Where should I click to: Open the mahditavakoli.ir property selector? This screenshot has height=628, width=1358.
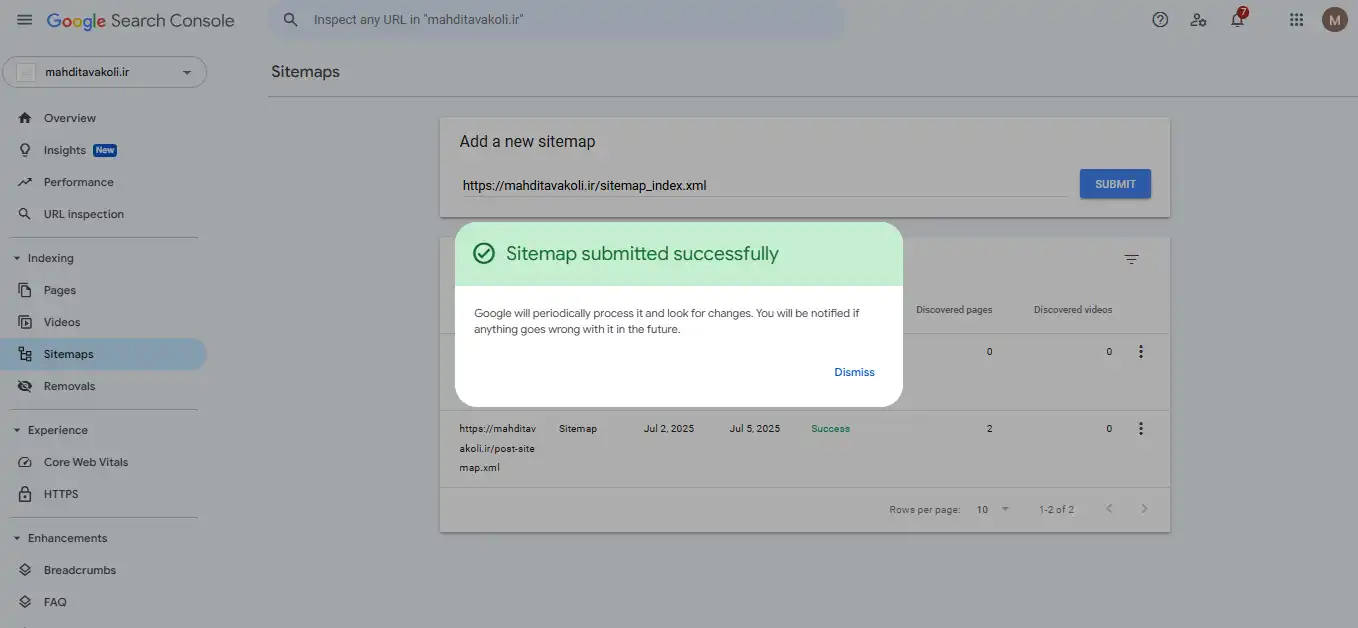coord(105,72)
